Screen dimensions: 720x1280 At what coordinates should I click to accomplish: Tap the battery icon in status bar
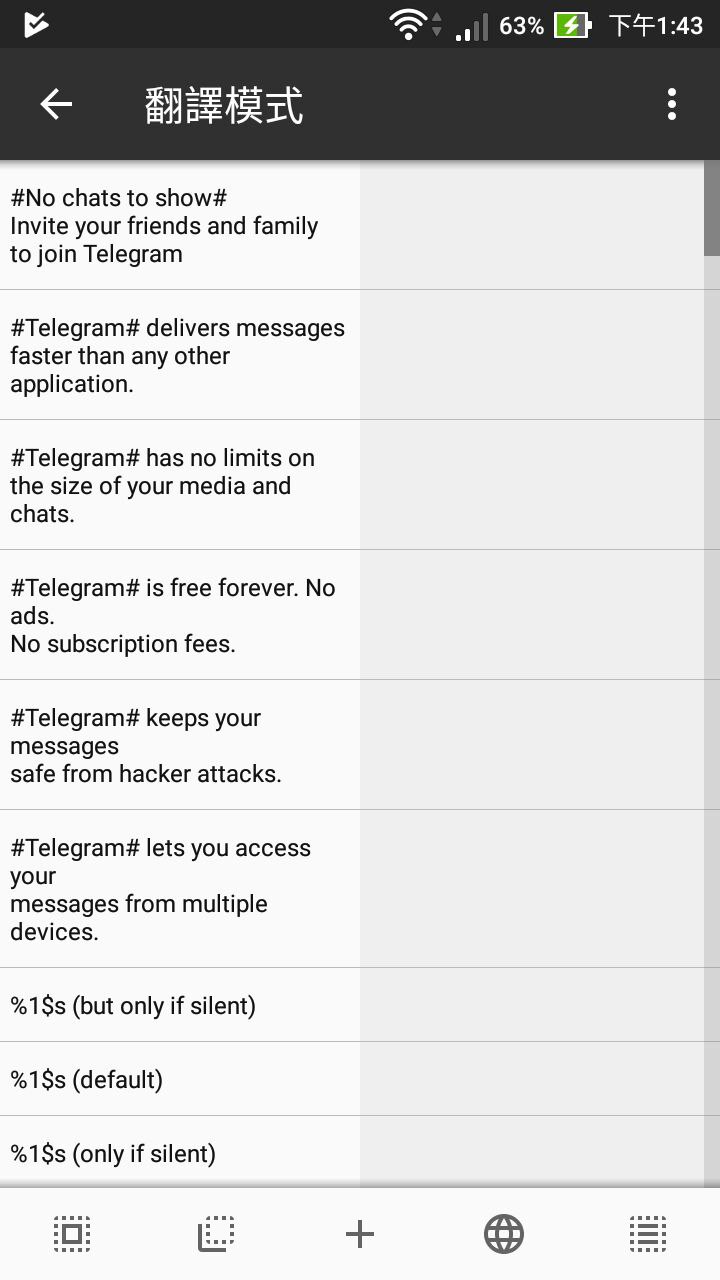coord(572,24)
